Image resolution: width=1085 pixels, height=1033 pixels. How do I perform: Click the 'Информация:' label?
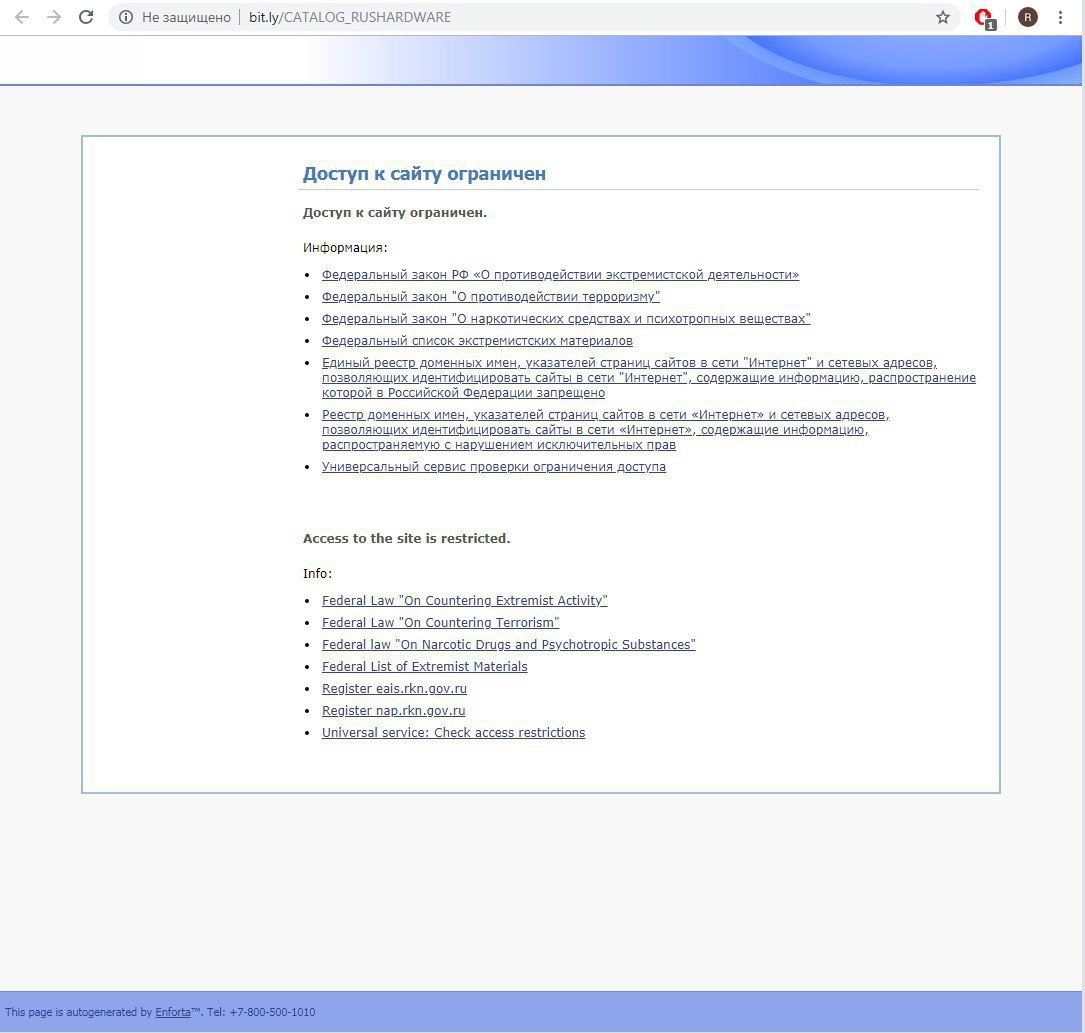(x=345, y=248)
